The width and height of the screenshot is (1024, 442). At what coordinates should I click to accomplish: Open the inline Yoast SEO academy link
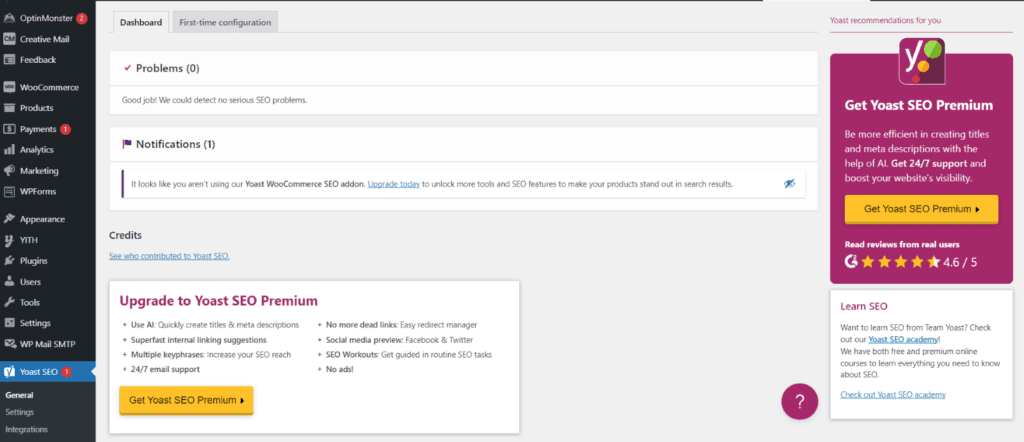point(903,339)
